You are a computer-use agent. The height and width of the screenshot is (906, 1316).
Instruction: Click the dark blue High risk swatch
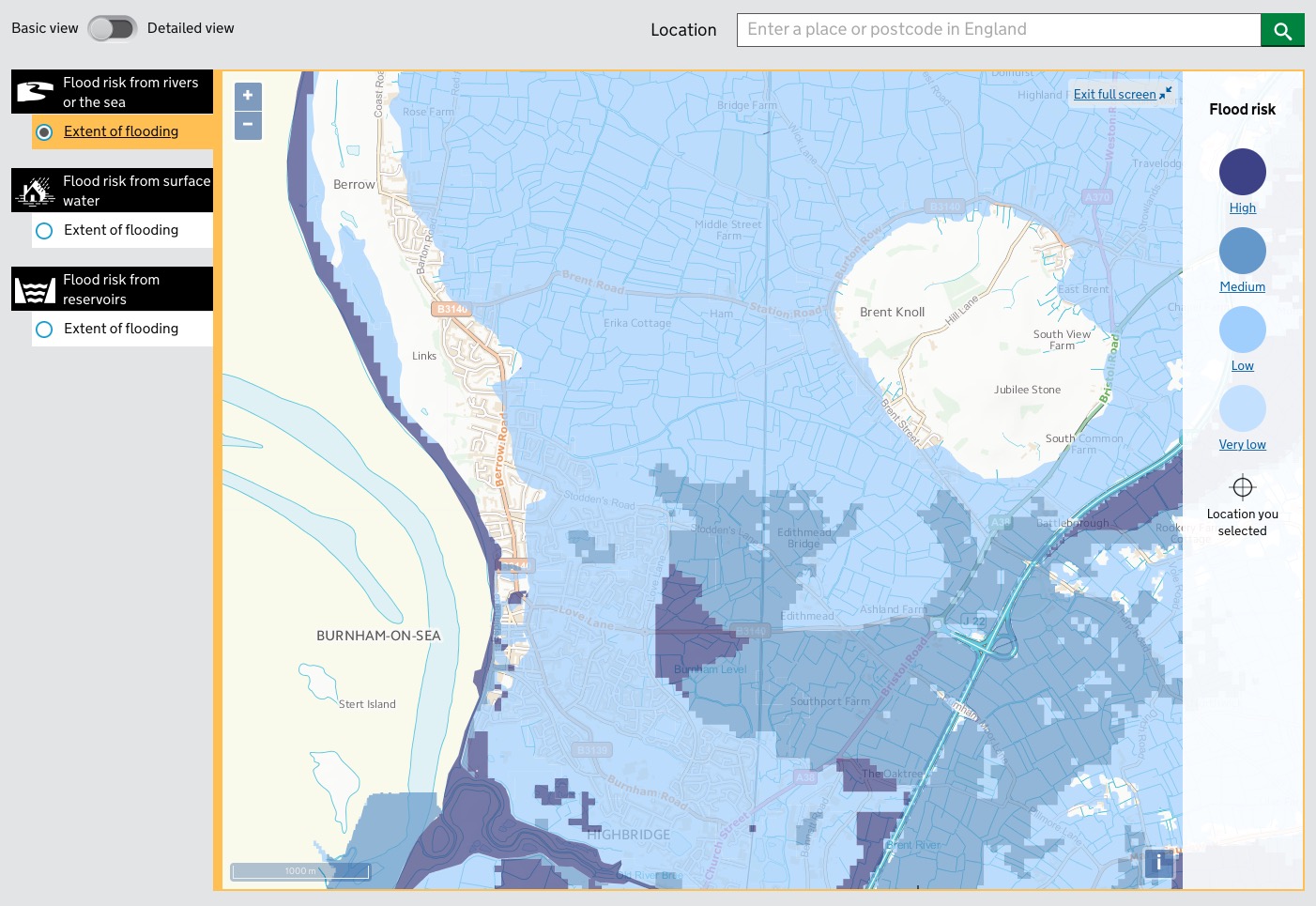(1242, 172)
